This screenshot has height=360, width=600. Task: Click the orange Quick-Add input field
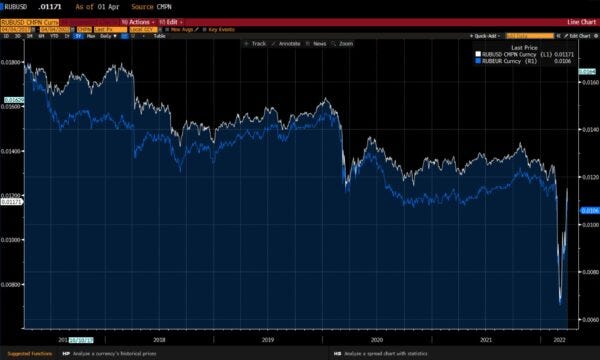point(530,36)
